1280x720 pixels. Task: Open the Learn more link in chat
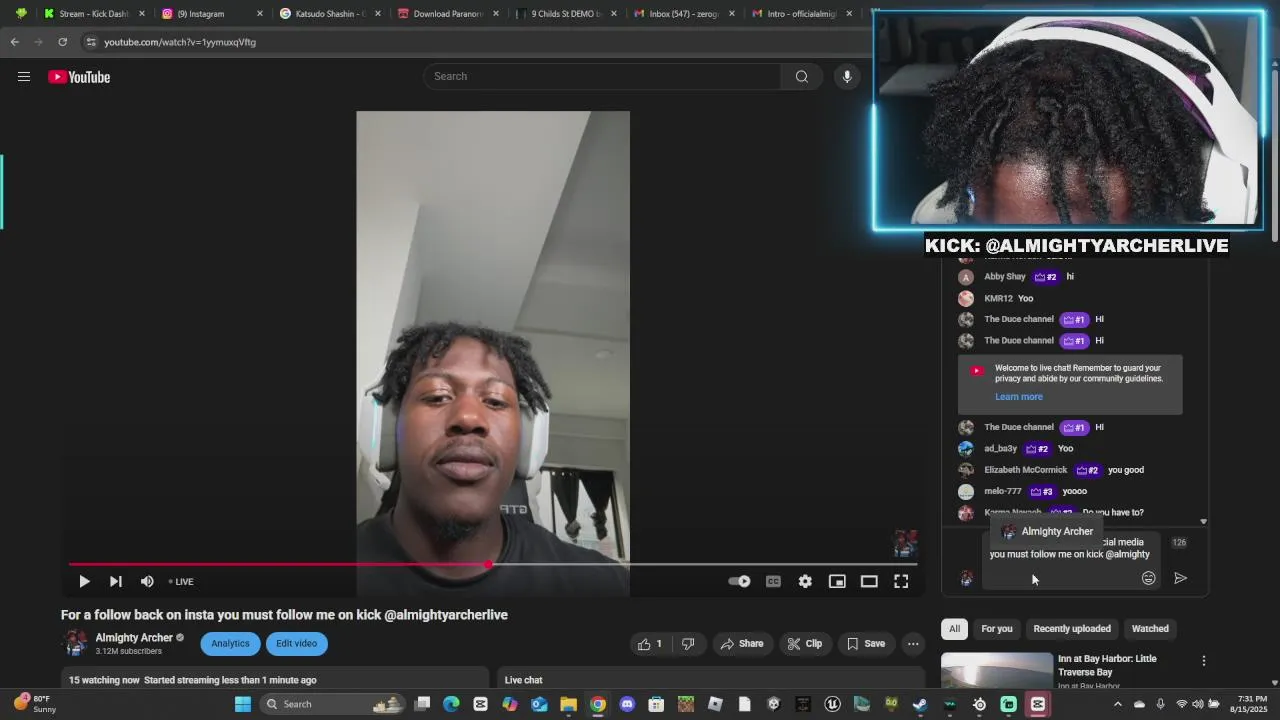1018,397
